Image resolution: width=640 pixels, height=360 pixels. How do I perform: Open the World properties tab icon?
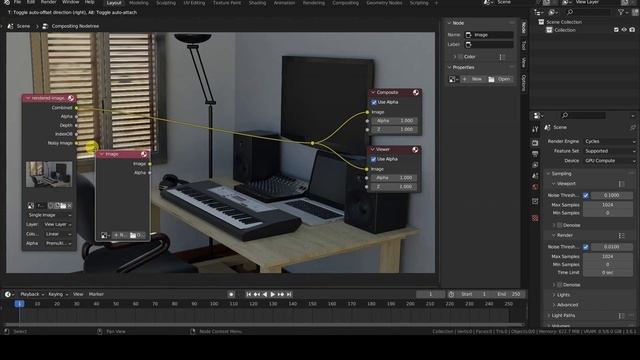pyautogui.click(x=535, y=187)
